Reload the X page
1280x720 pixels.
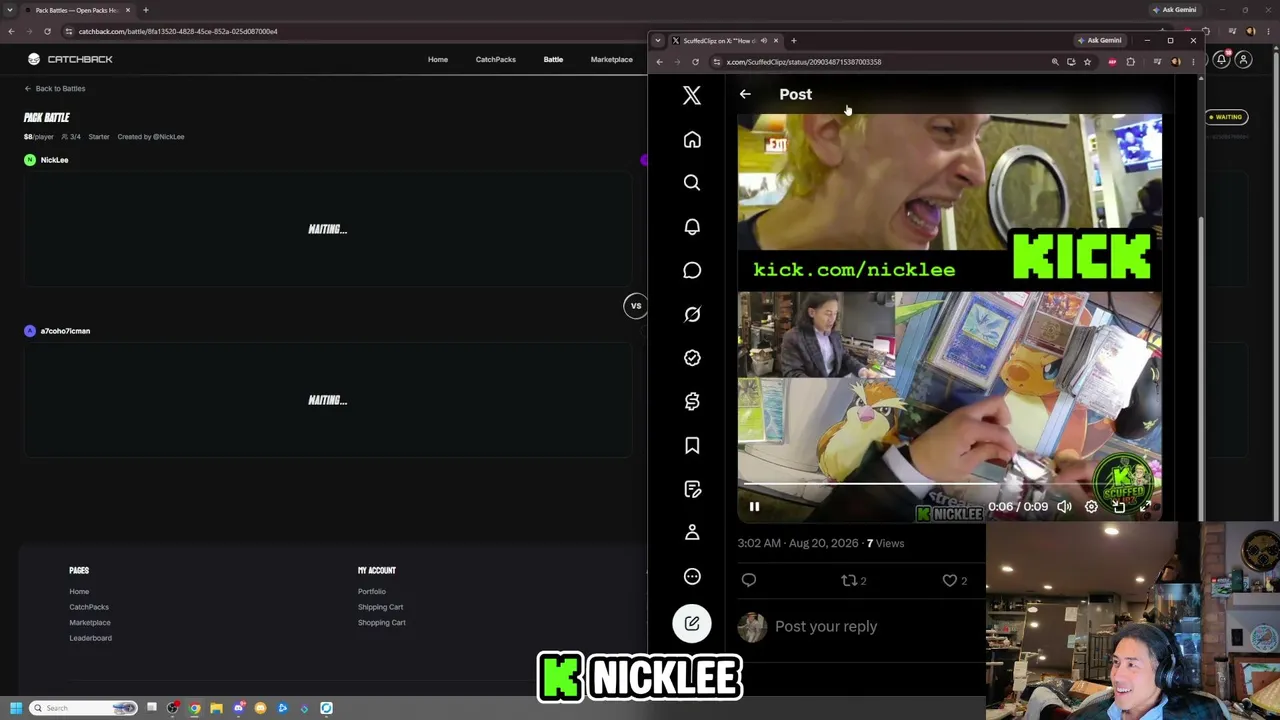pos(695,62)
